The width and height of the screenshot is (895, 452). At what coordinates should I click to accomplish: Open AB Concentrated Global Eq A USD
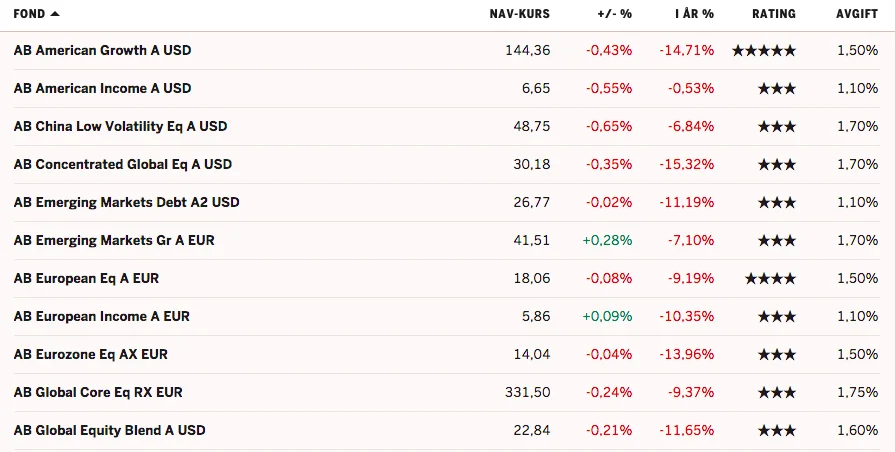click(x=123, y=164)
